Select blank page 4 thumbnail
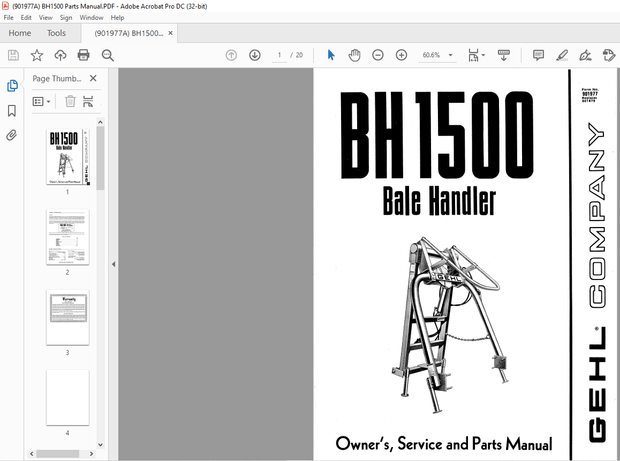This screenshot has width=620, height=461. pos(68,398)
